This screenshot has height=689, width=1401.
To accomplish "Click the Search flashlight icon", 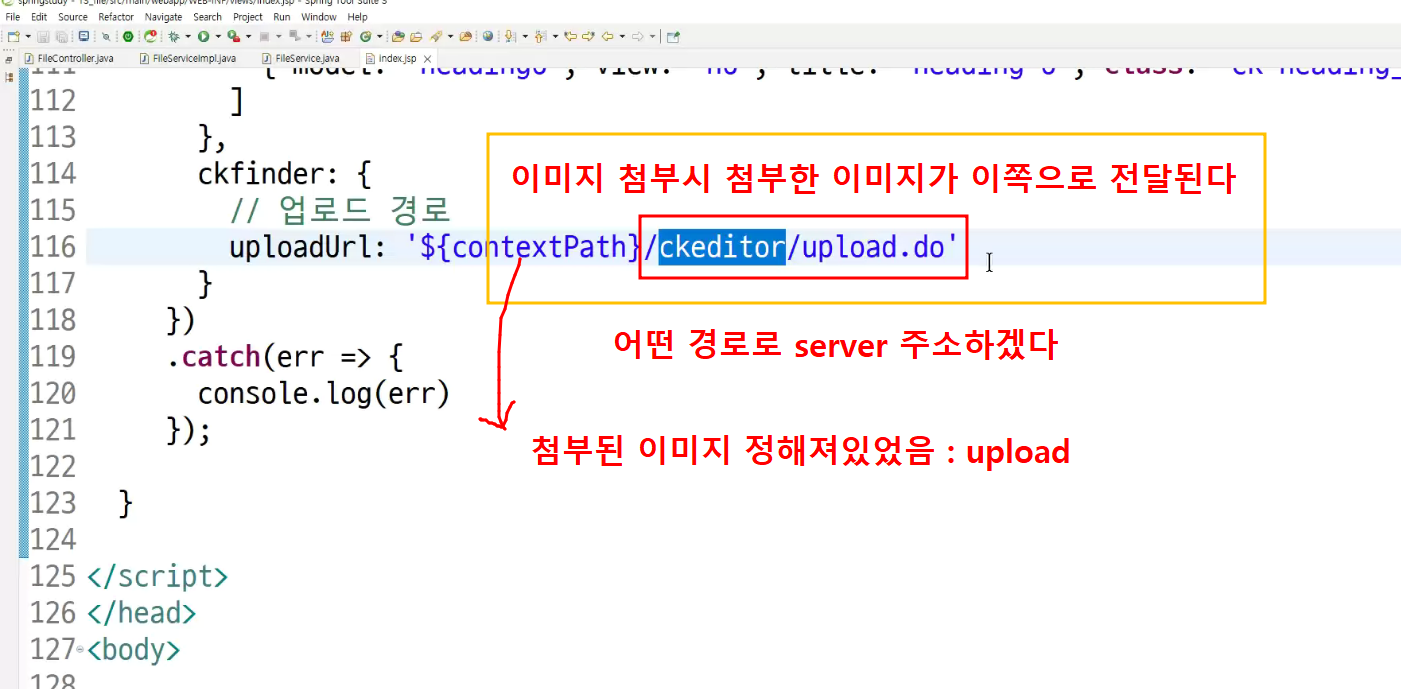I will 436,36.
